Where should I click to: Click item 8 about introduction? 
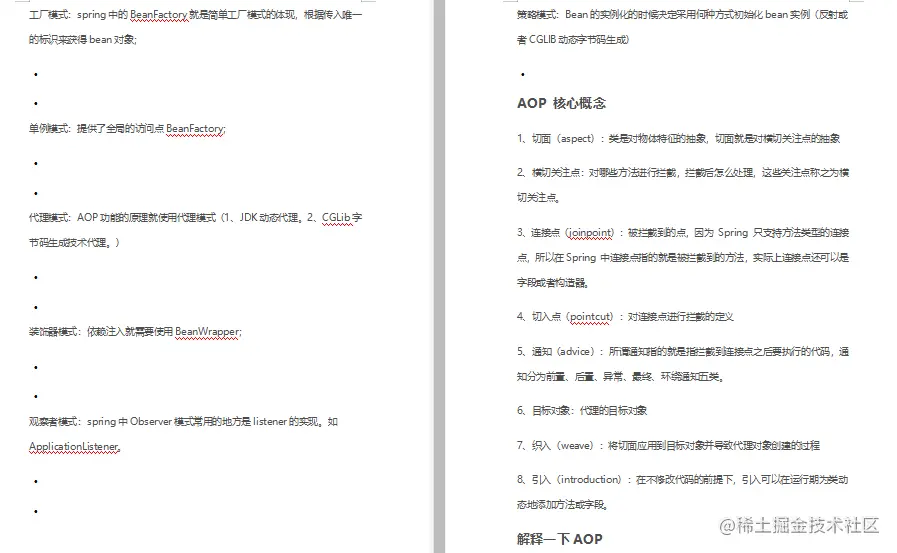(682, 480)
